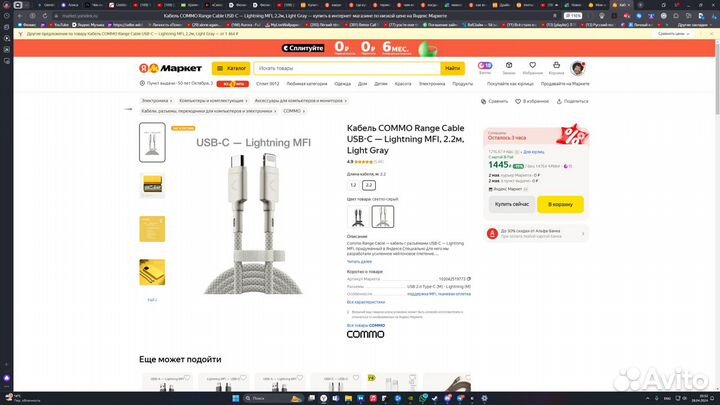Click the Alfa Bank red logo icon
The height and width of the screenshot is (405, 720).
tap(492, 234)
